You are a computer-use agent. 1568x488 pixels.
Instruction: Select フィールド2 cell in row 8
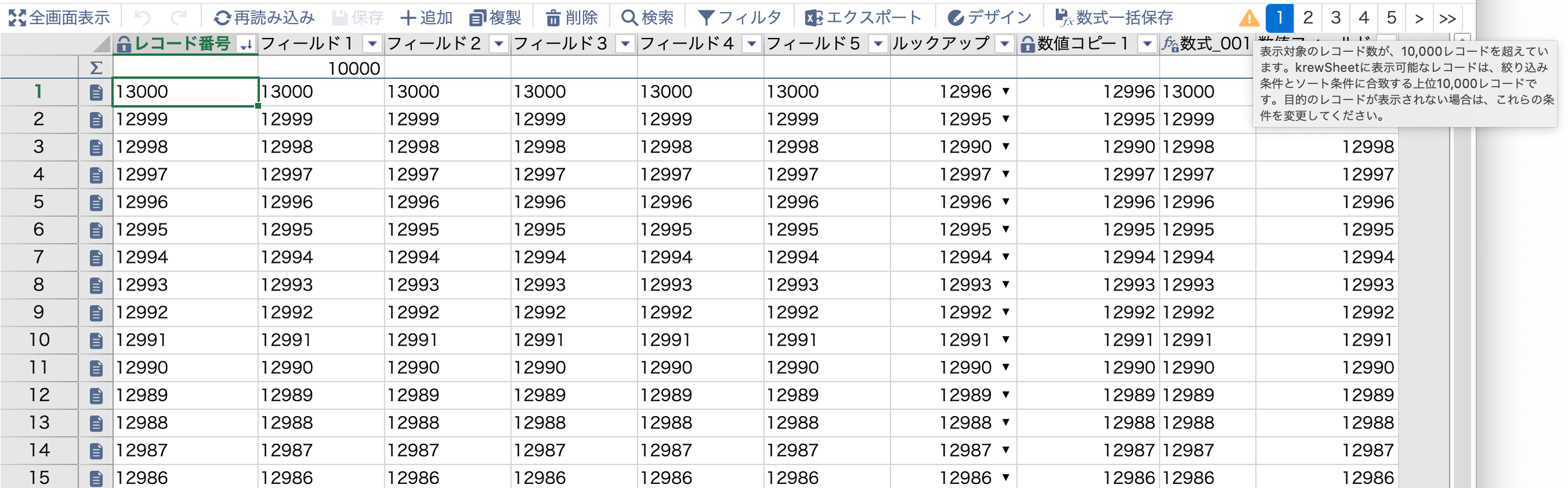[x=447, y=284]
